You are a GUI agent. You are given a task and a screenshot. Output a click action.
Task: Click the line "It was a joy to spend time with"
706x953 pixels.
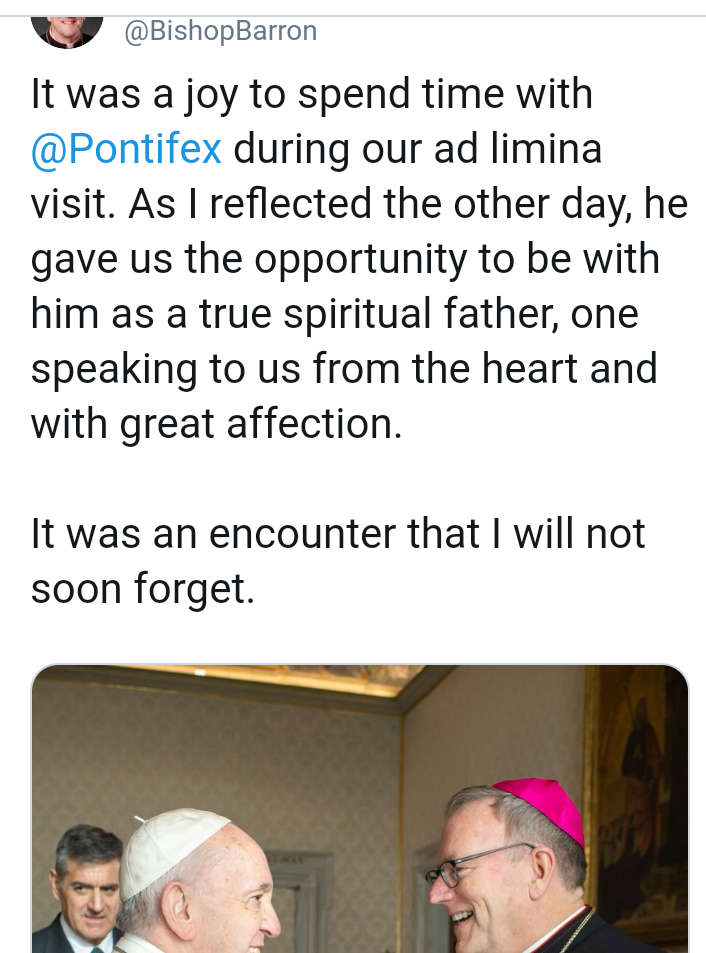(x=312, y=95)
